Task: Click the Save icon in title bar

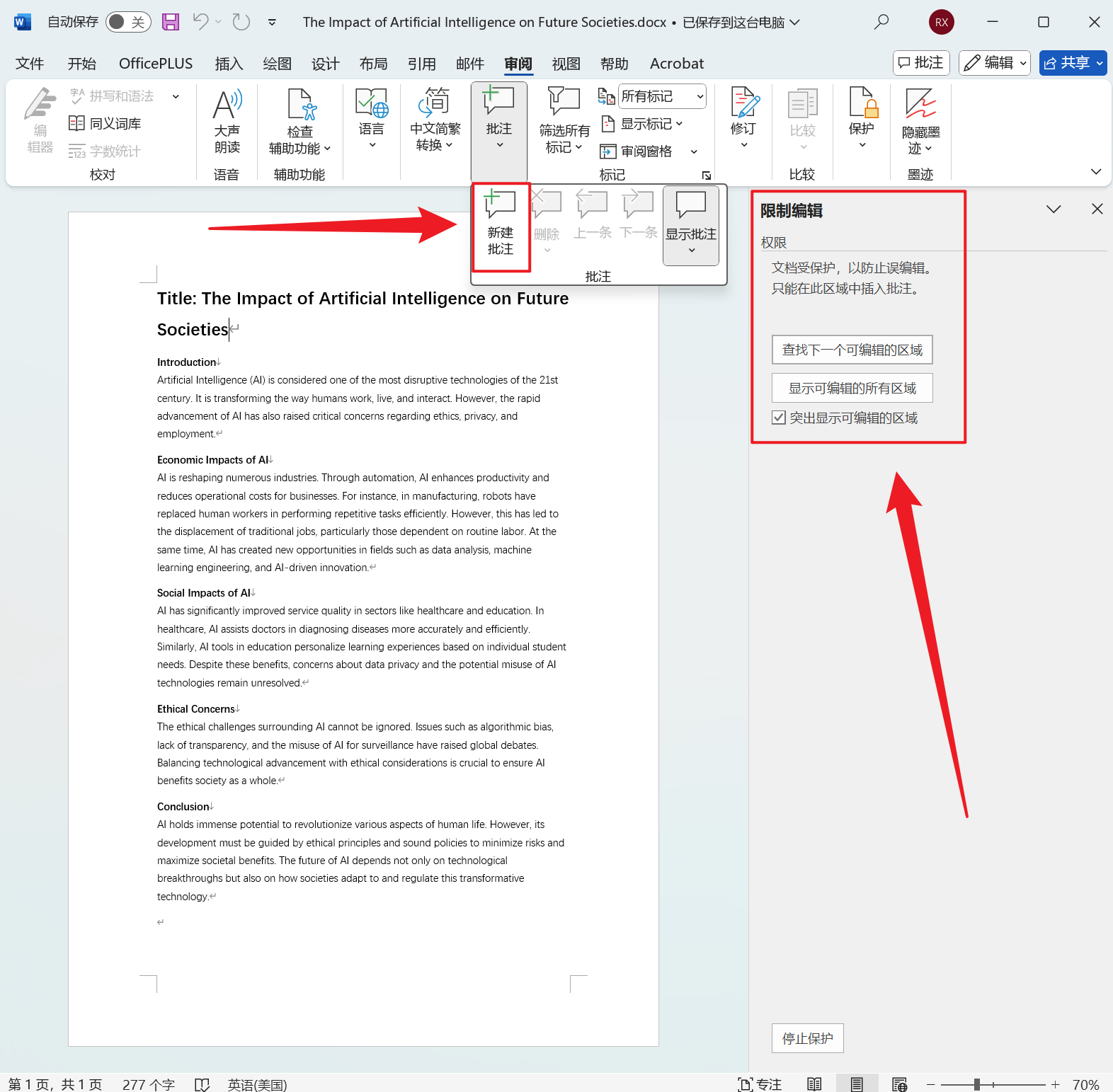Action: (x=171, y=22)
